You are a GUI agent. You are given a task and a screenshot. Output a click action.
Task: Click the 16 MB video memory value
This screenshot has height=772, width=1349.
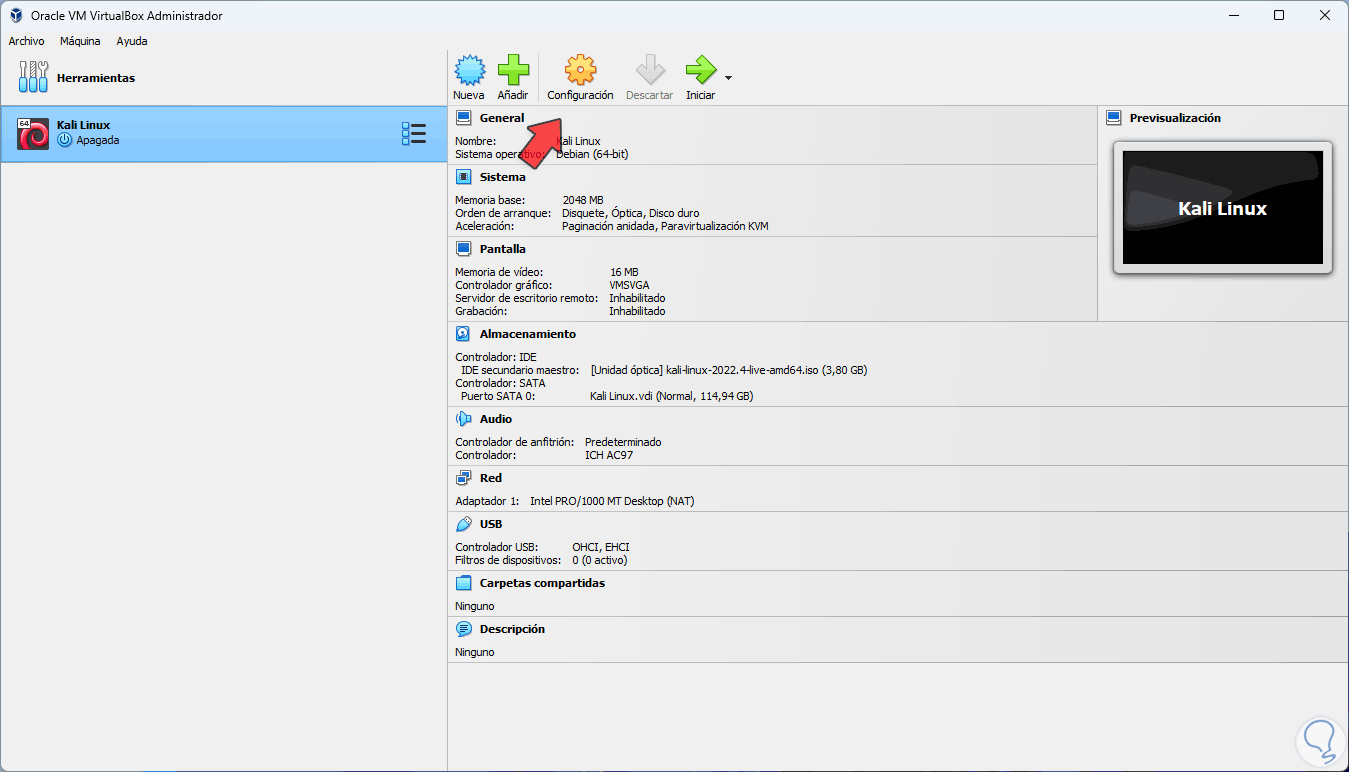click(624, 272)
